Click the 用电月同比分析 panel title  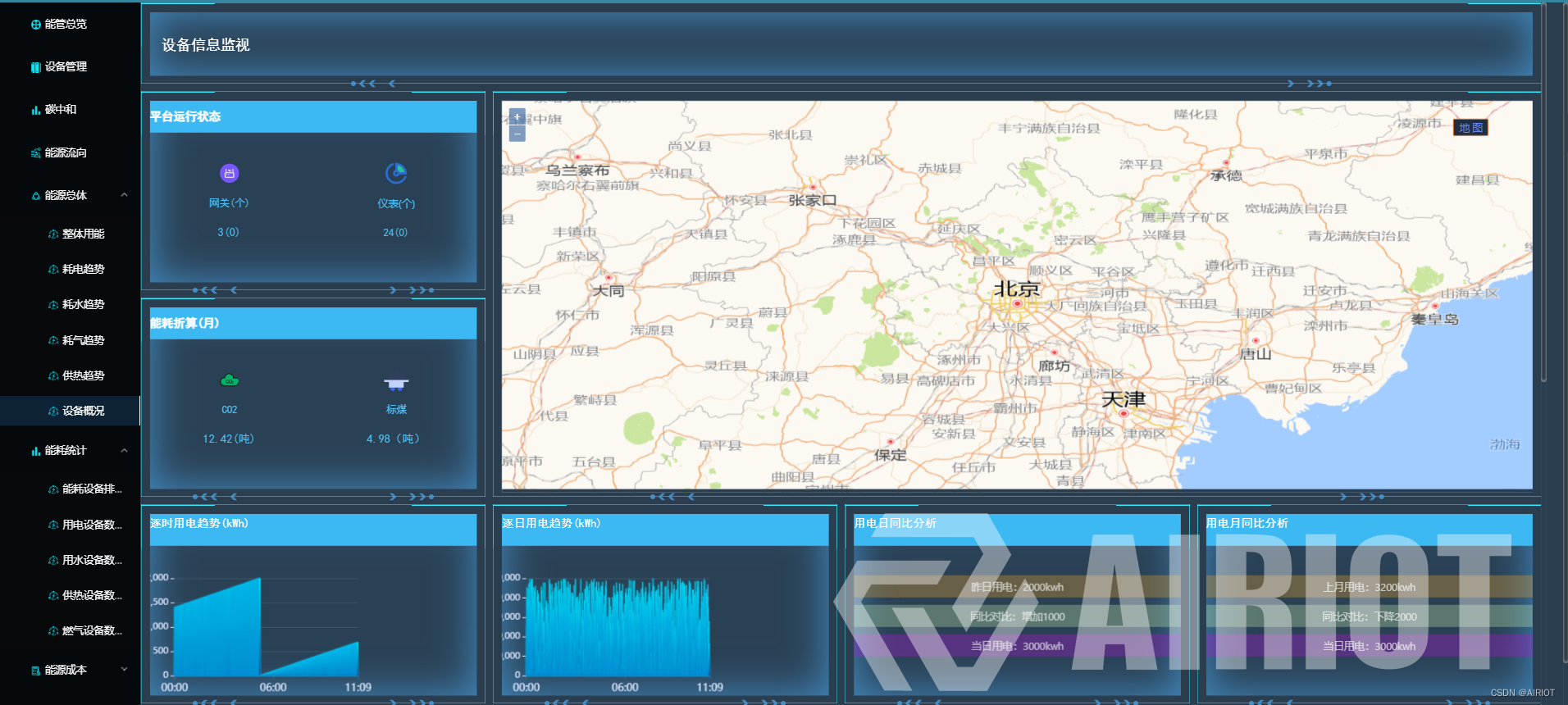point(1247,523)
